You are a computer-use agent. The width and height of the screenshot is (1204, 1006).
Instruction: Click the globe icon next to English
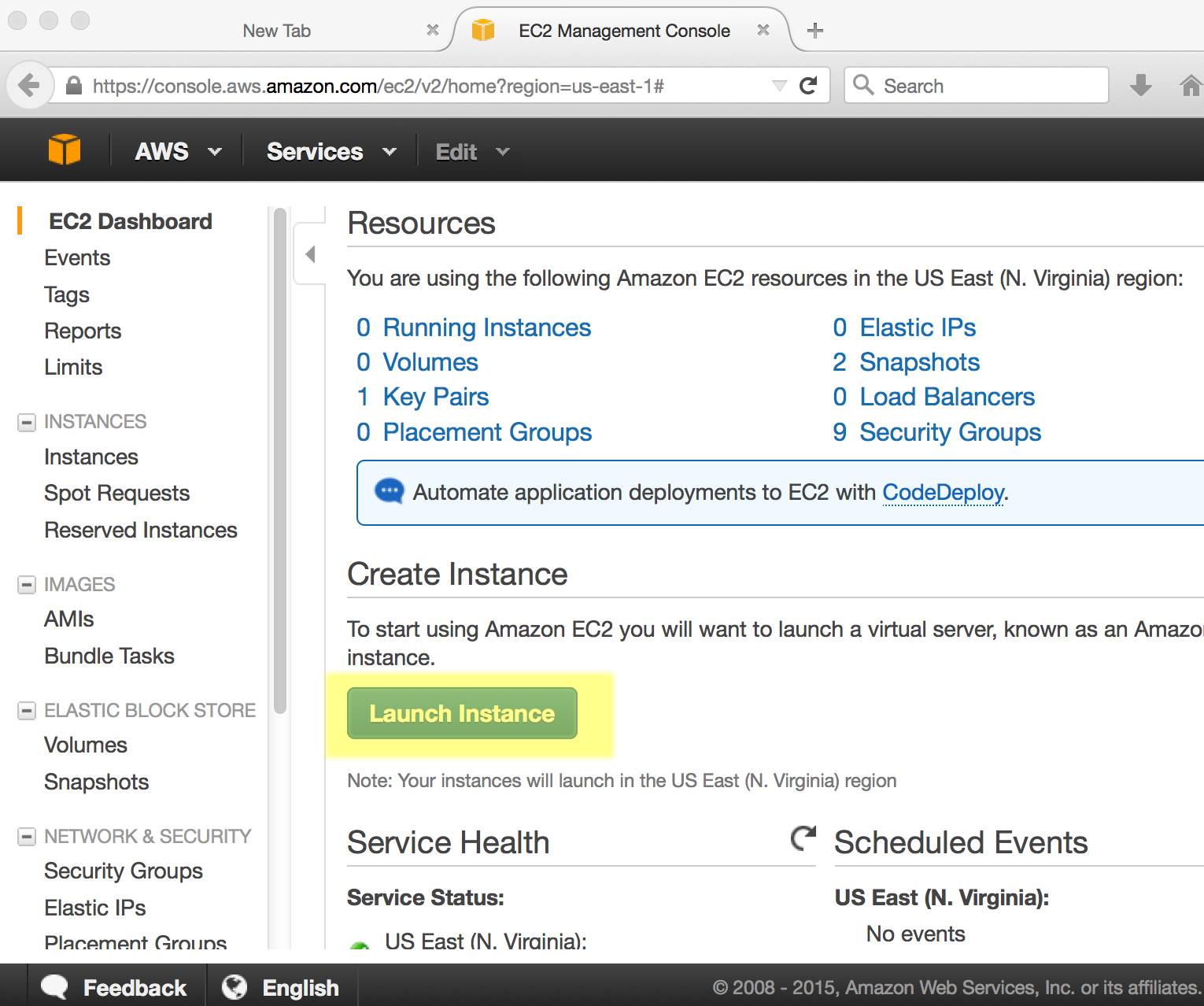coord(235,987)
